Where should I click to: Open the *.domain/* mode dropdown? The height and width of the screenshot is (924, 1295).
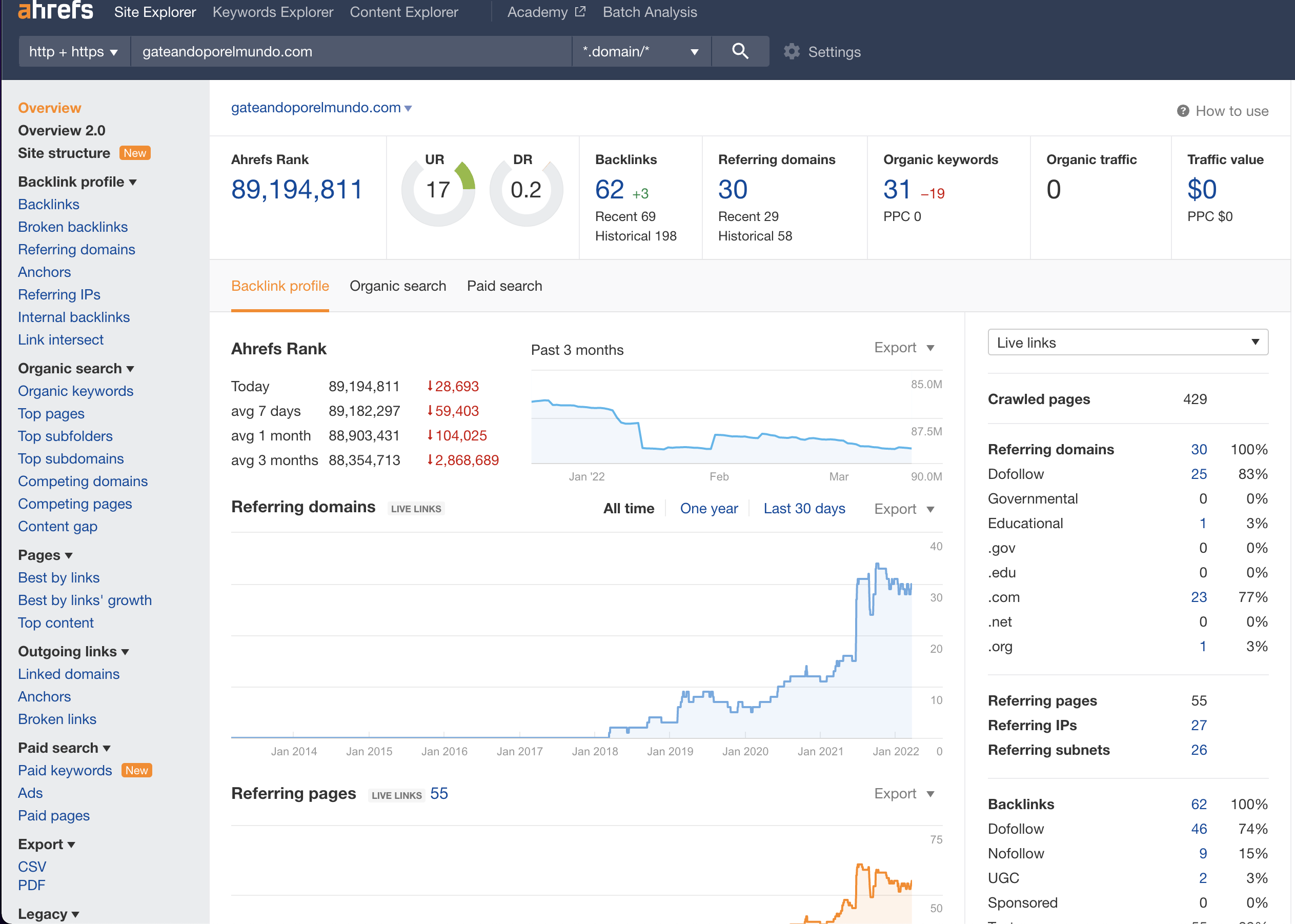(640, 52)
